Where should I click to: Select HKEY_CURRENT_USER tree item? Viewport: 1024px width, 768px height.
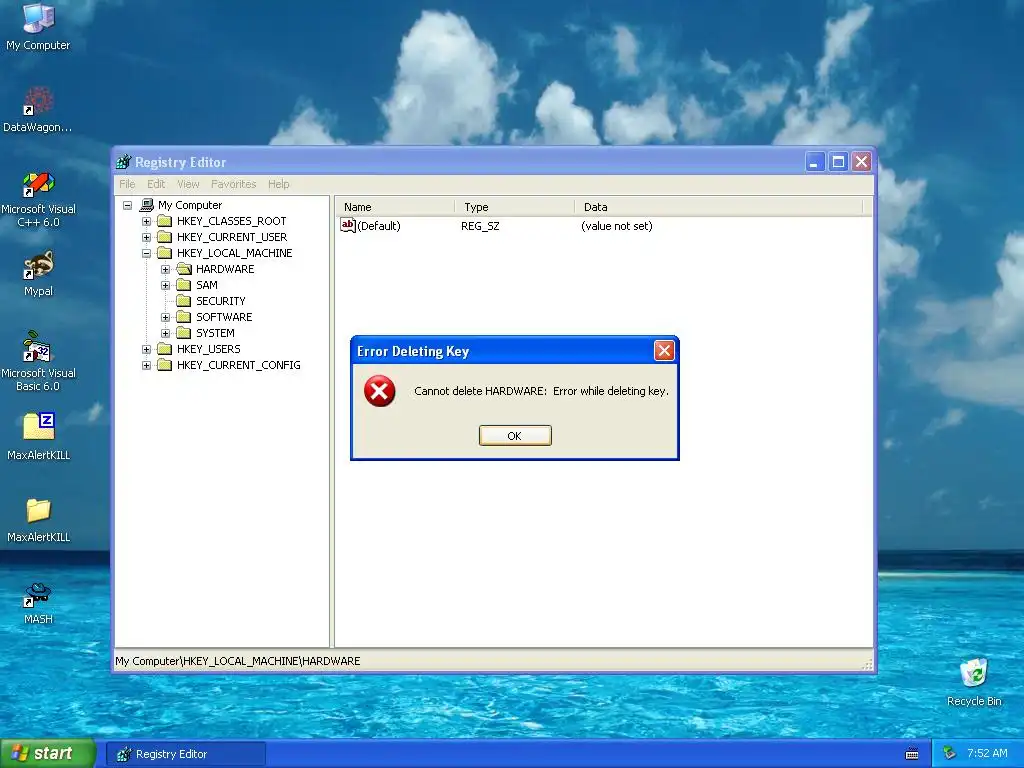pos(232,237)
